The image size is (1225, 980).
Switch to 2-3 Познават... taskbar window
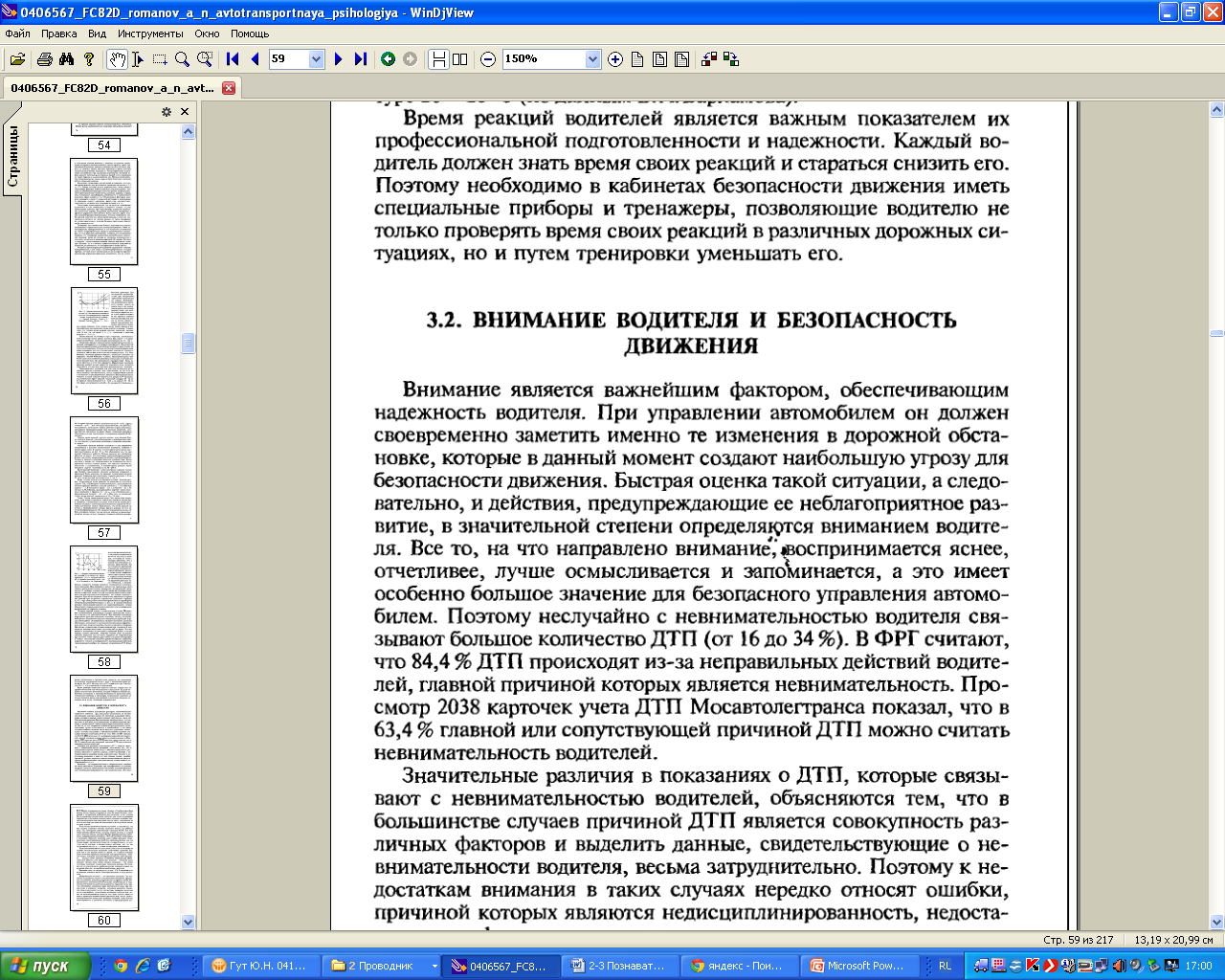pyautogui.click(x=620, y=966)
